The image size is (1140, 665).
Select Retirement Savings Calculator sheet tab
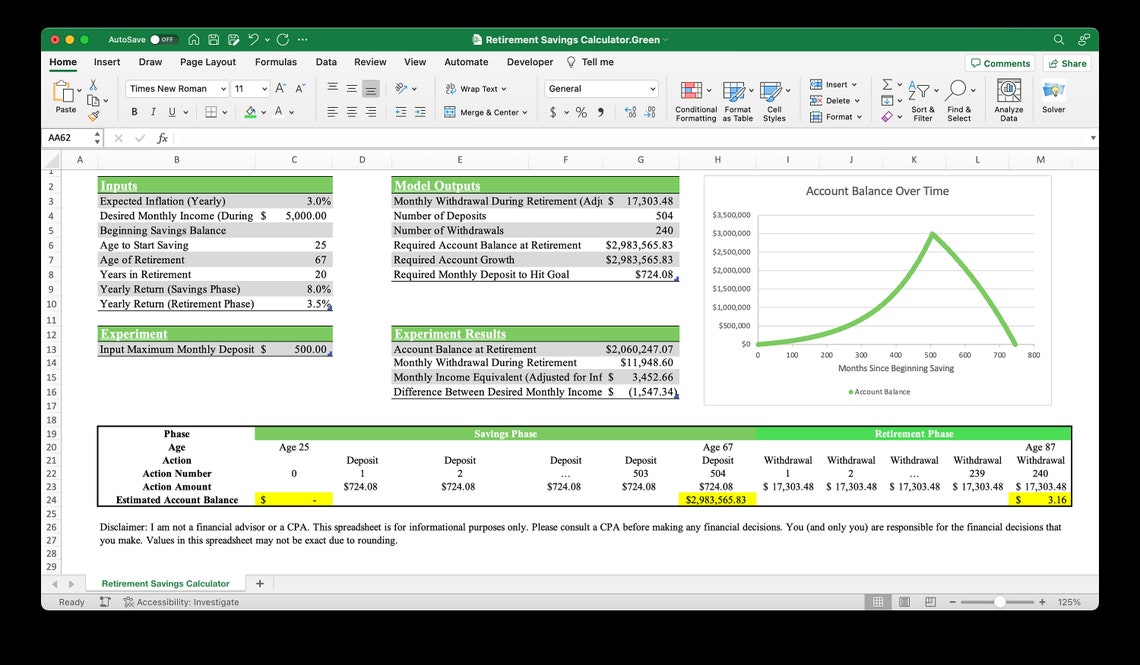(165, 584)
